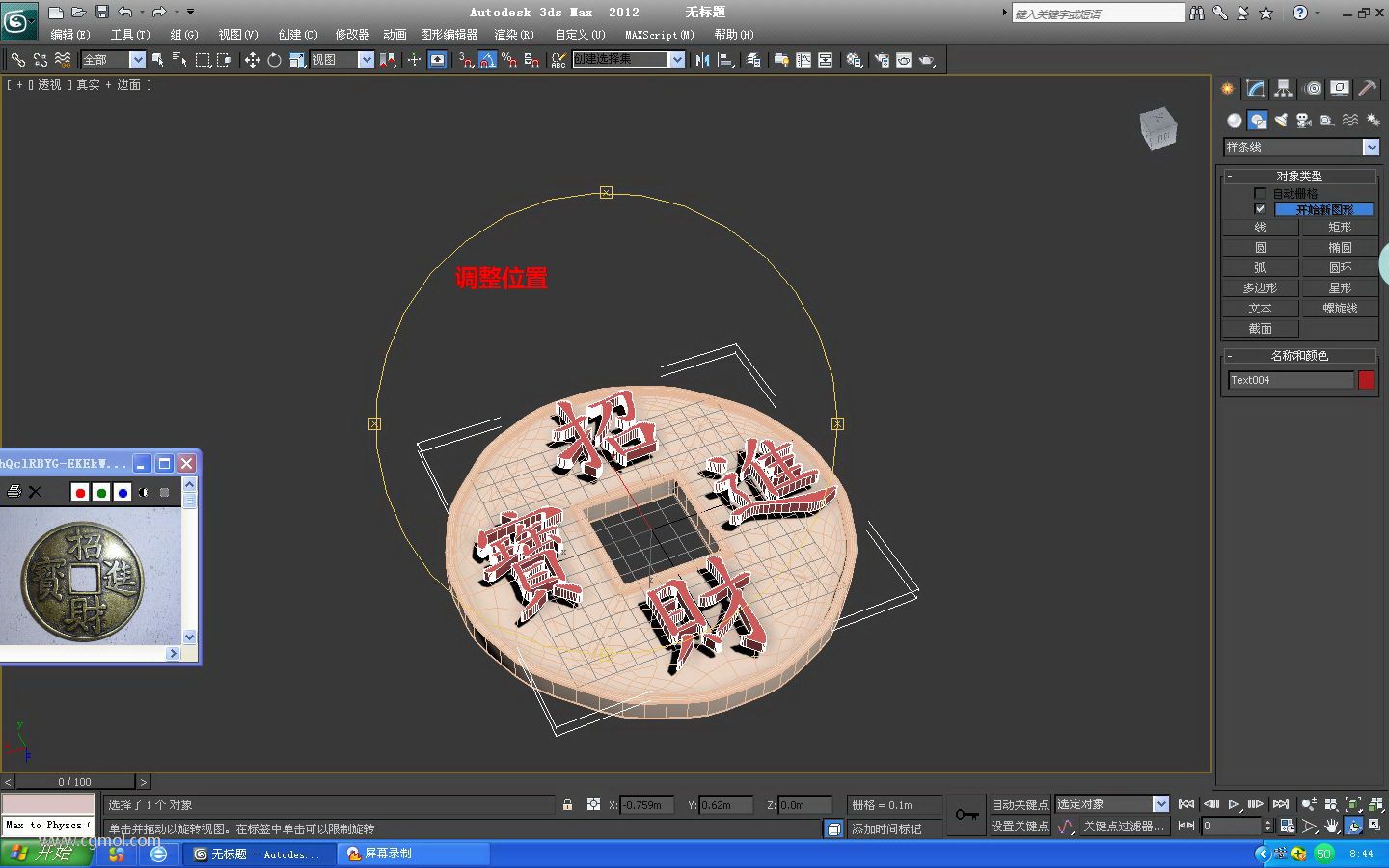Screen dimensions: 1389x868
Task: Choose the Select and Move tool
Action: pos(252,60)
